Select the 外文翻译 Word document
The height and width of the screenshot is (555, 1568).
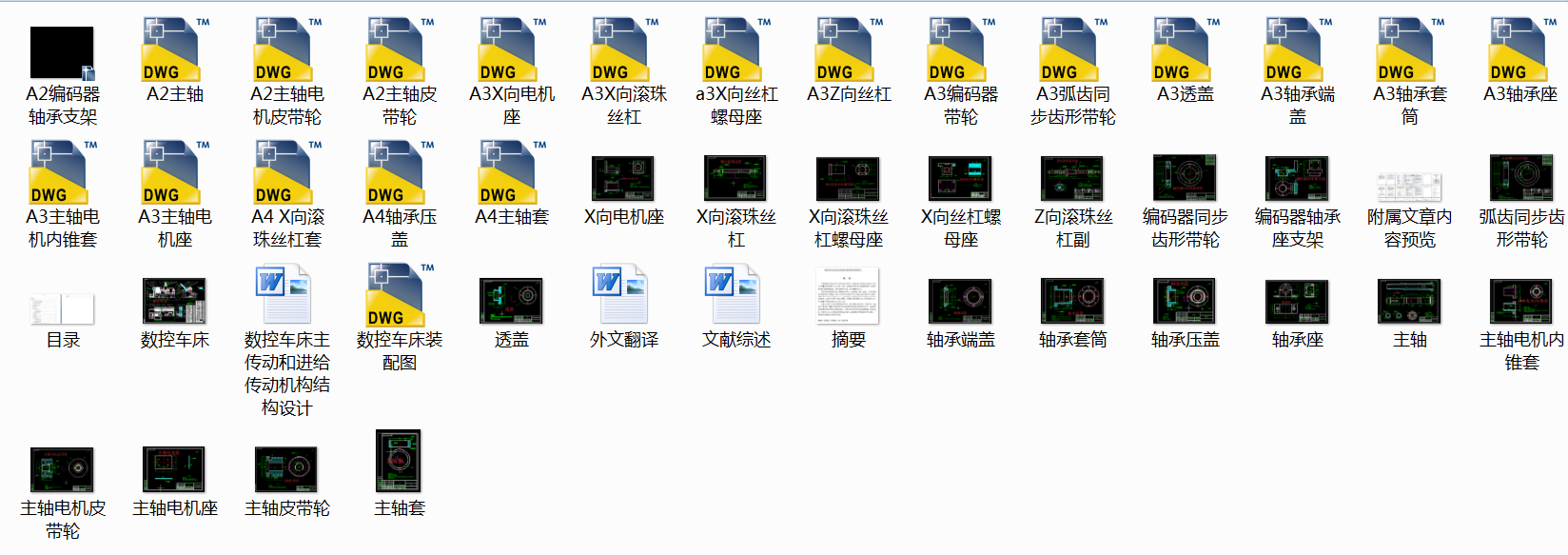pos(620,295)
